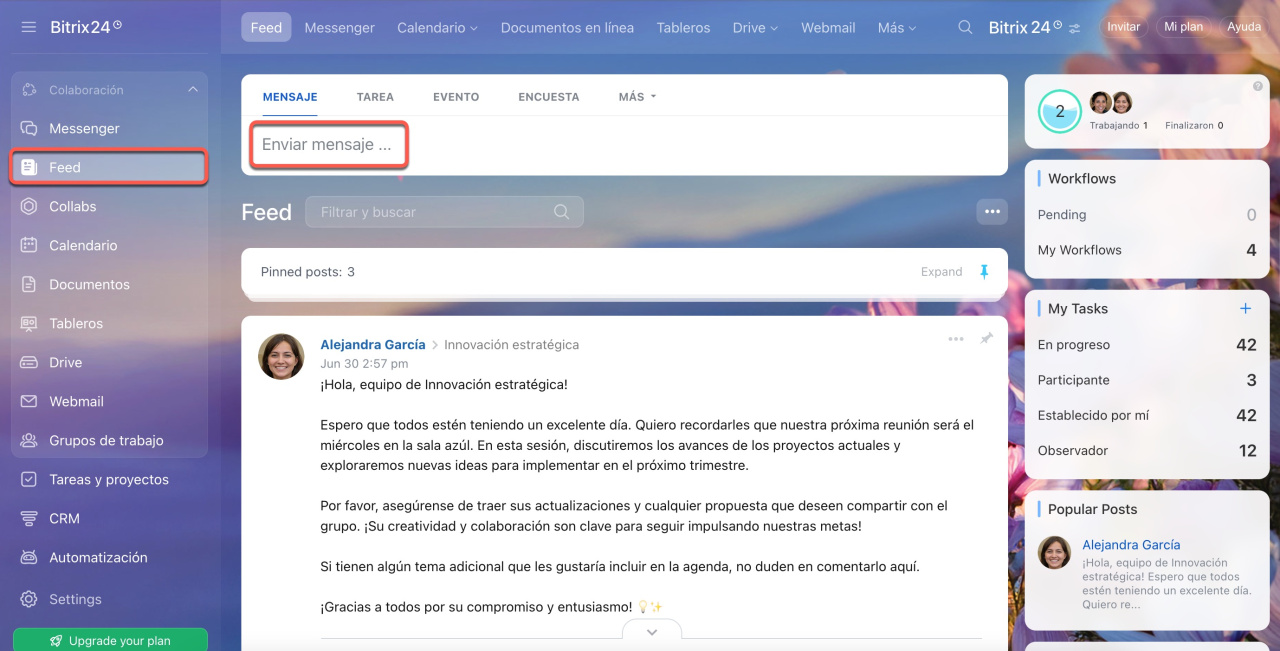The image size is (1280, 651).
Task: Click the Grupos de trabajo icon
Action: point(29,440)
